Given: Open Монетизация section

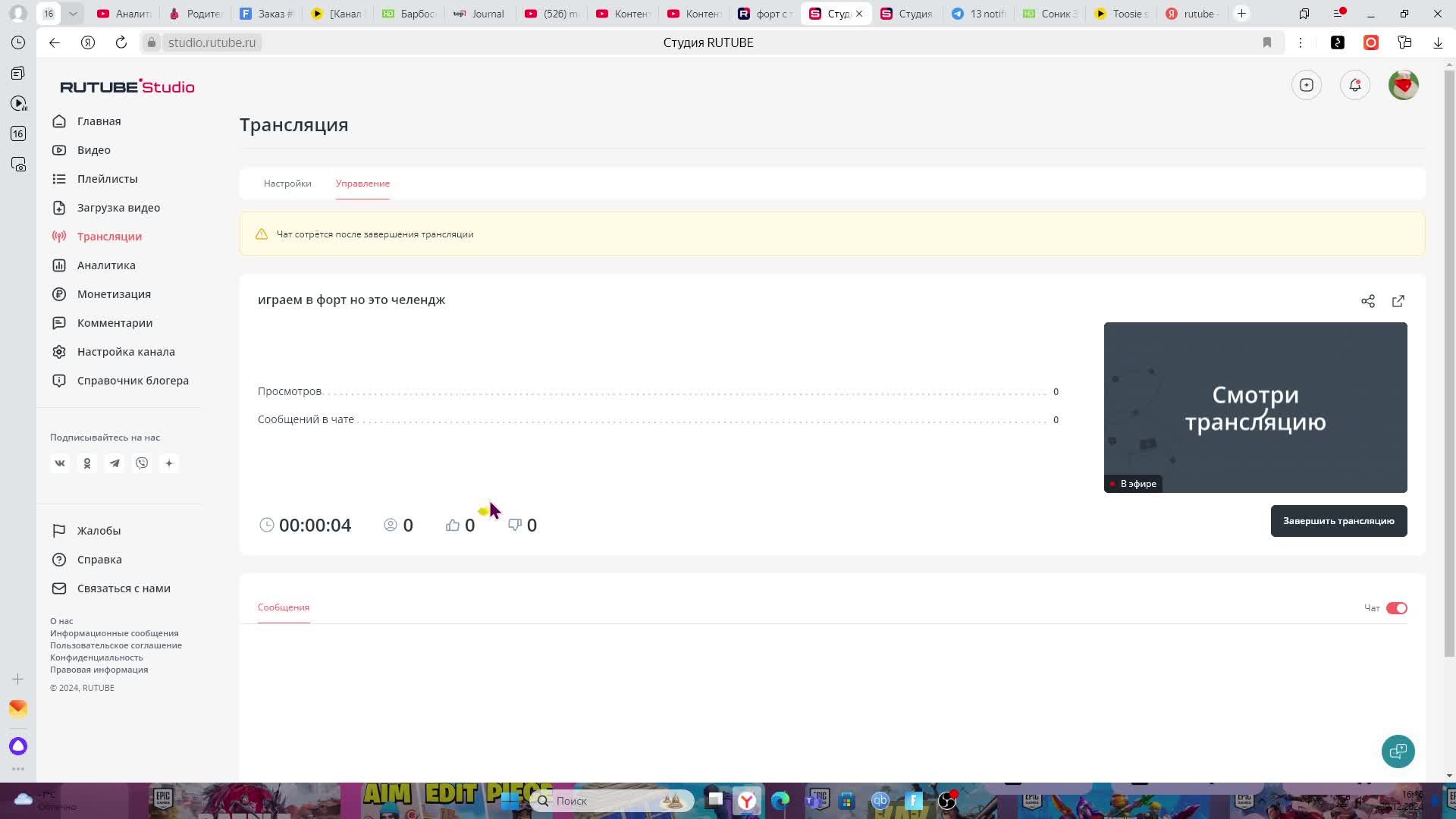Looking at the screenshot, I should pyautogui.click(x=102, y=294).
